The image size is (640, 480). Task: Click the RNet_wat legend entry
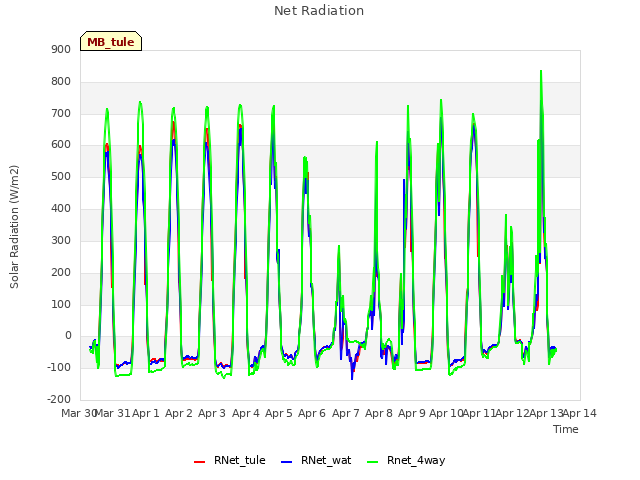316,460
